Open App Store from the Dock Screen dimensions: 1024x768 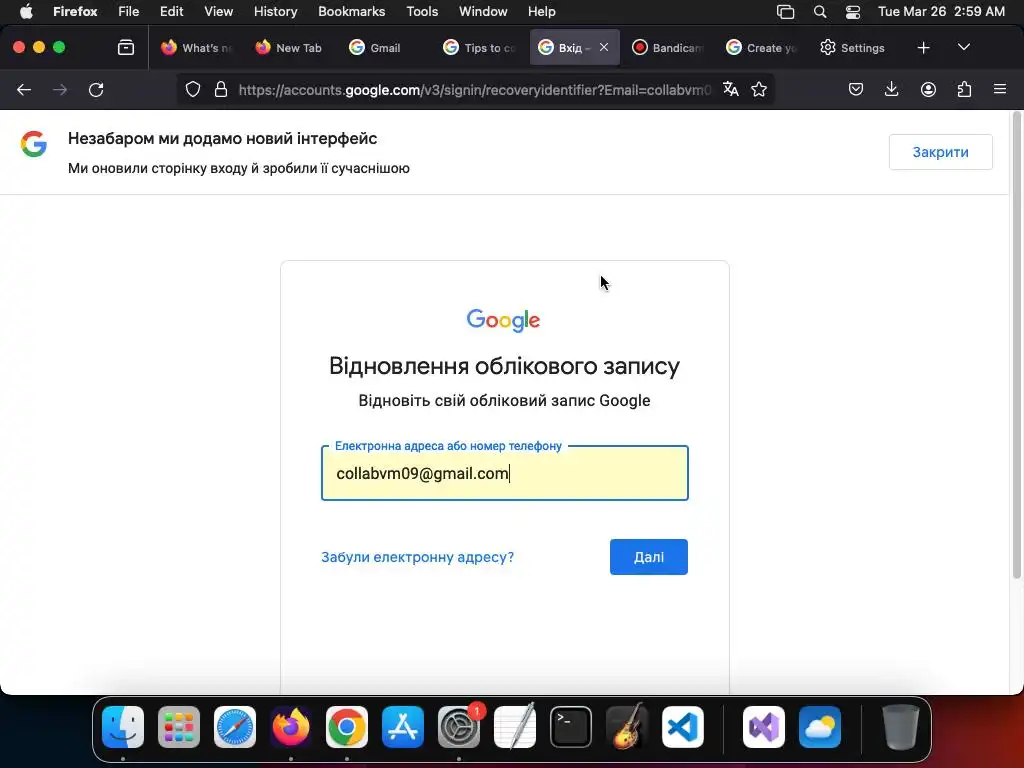click(403, 727)
